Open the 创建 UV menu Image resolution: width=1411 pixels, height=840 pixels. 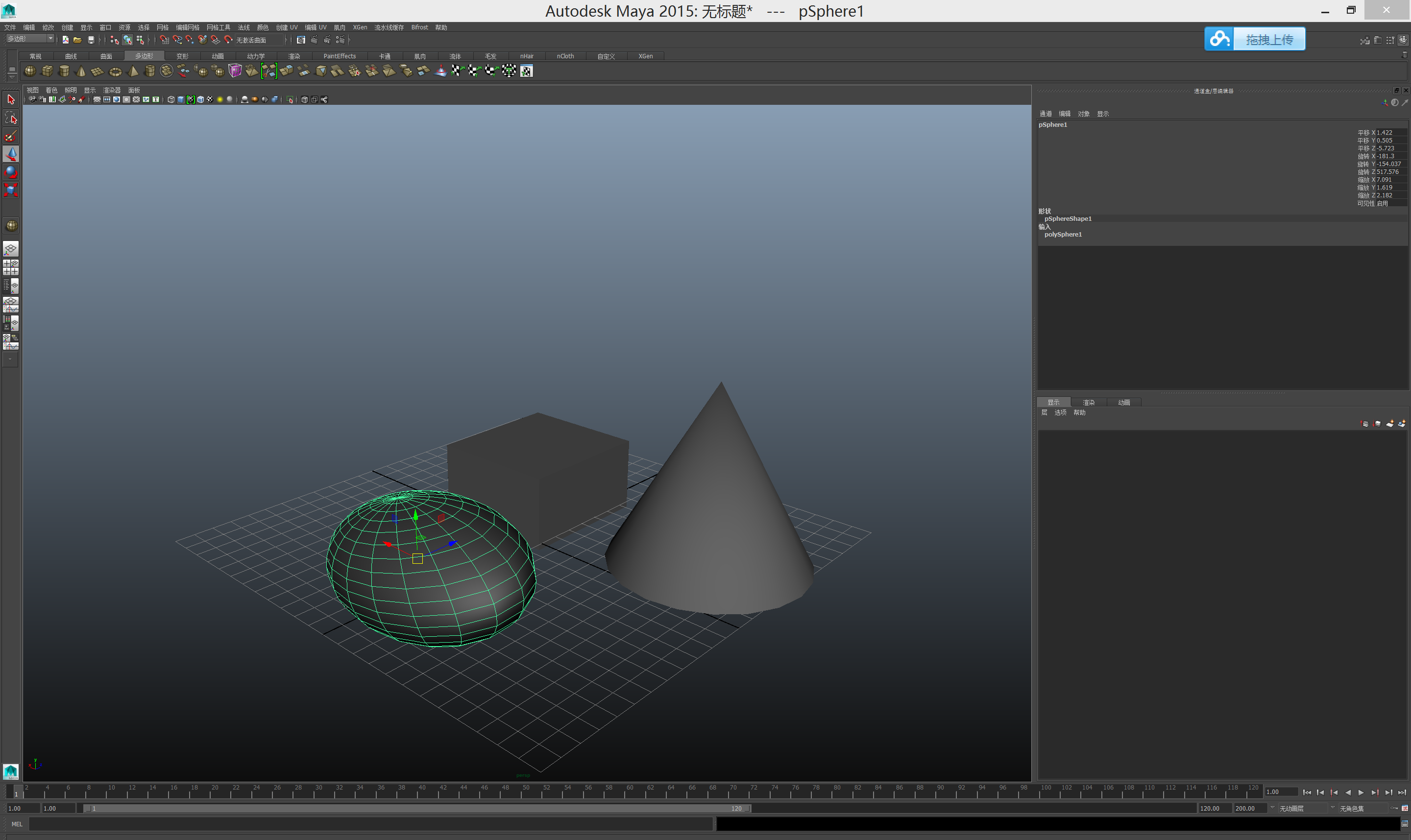click(x=287, y=27)
